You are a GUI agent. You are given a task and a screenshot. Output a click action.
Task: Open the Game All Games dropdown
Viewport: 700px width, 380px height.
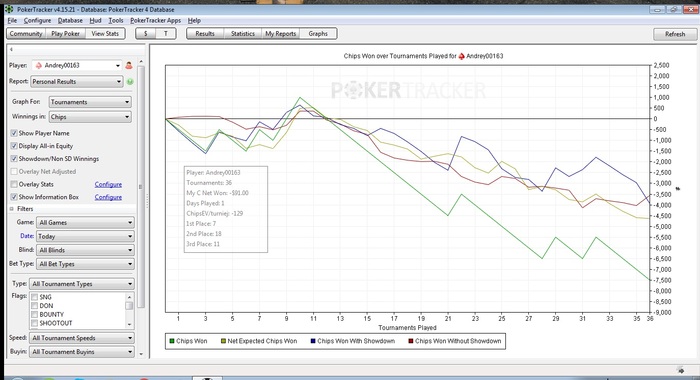pyautogui.click(x=85, y=222)
